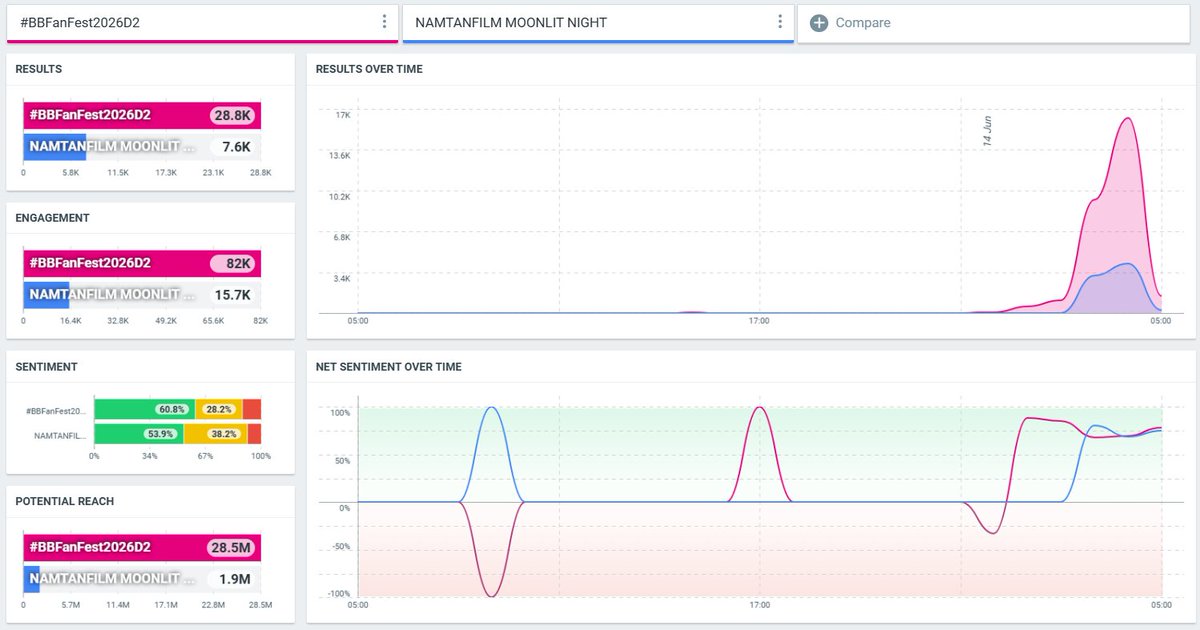The height and width of the screenshot is (630, 1200).
Task: Click the plus icon next to Compare
Action: (x=818, y=22)
